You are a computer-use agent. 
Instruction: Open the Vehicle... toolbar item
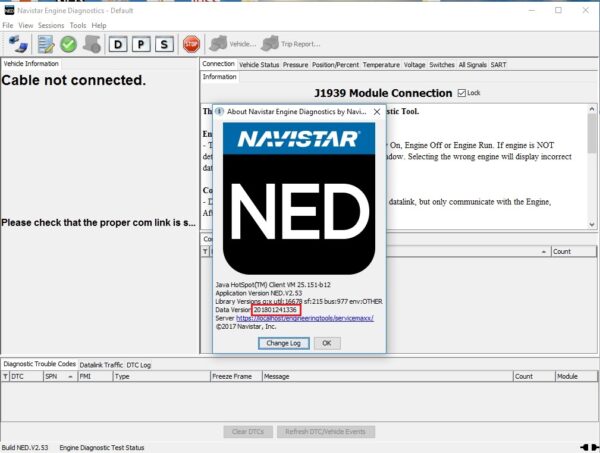233,44
